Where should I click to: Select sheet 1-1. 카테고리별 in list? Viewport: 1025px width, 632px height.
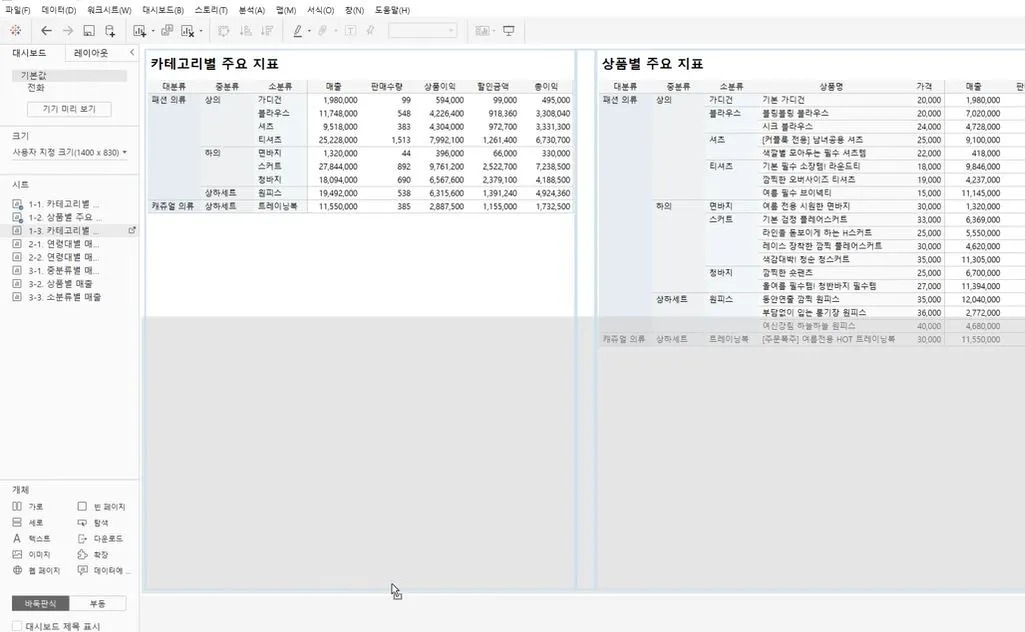point(62,204)
